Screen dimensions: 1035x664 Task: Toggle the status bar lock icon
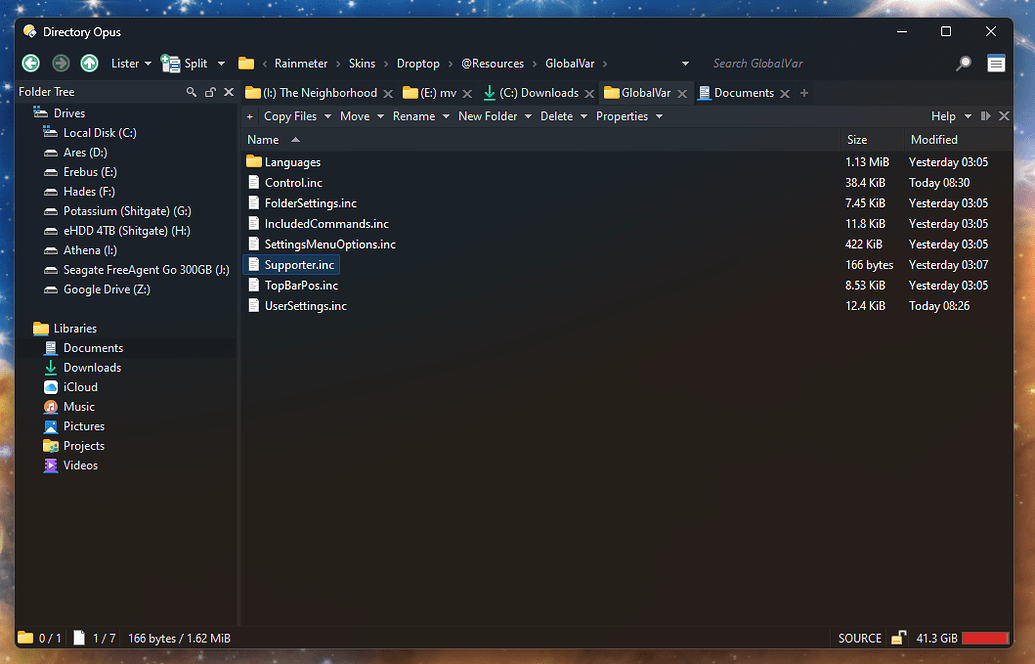[x=898, y=638]
